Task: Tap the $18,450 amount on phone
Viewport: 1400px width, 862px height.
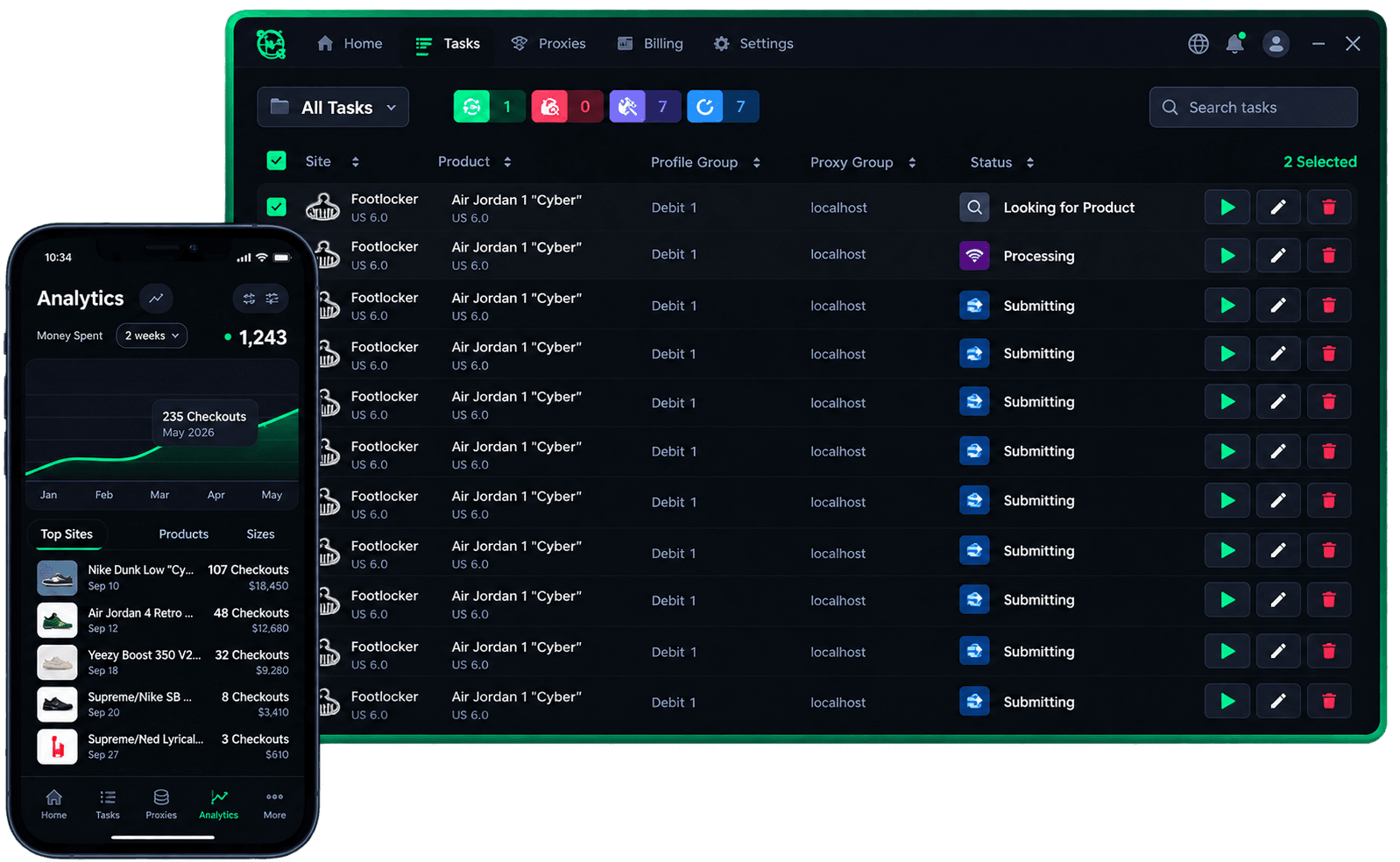Action: 268,586
